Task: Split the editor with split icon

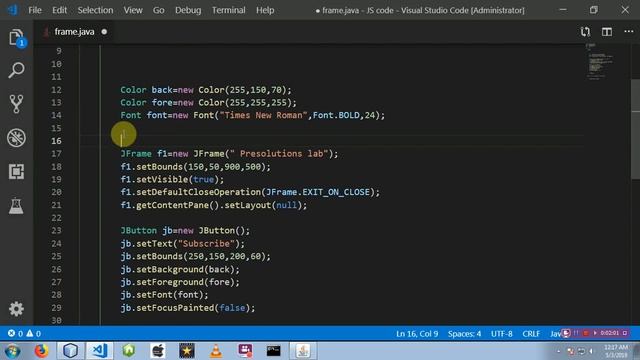Action: pyautogui.click(x=607, y=32)
